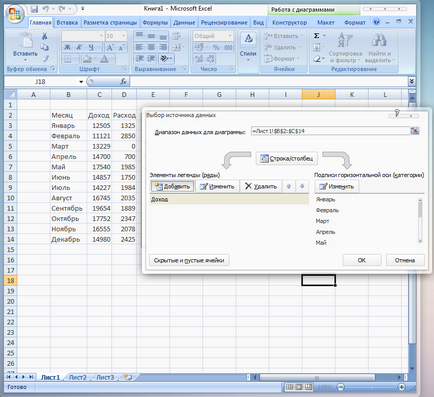Open Сортировка и фильтр menu
This screenshot has width=434, height=397.
point(345,47)
